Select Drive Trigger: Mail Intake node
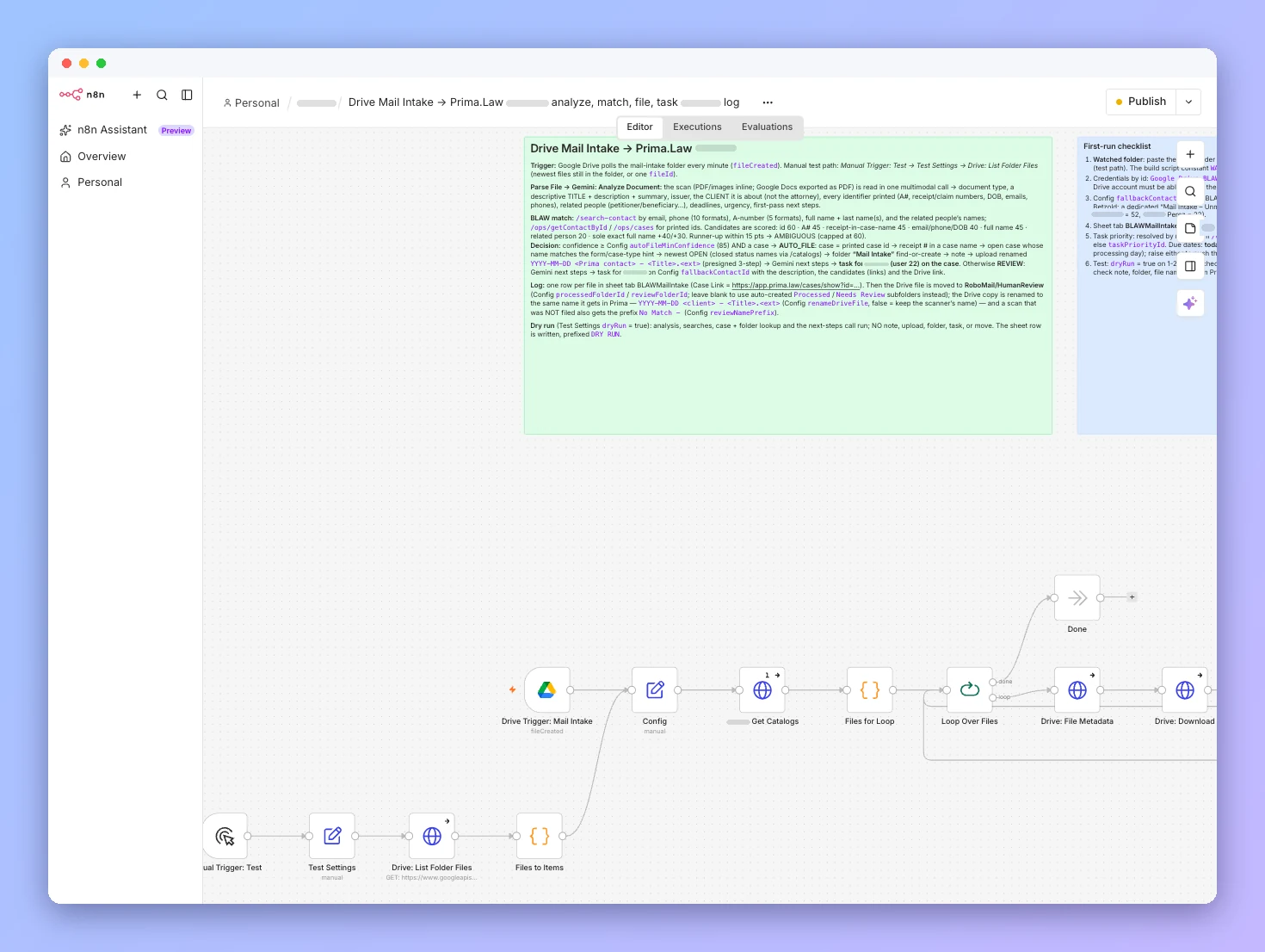This screenshot has width=1265, height=952. pos(547,690)
